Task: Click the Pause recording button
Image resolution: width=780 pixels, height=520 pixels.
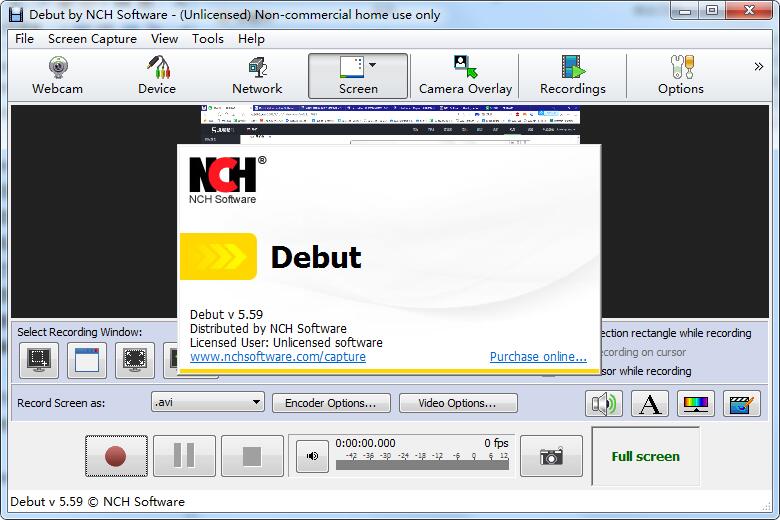Action: (185, 456)
